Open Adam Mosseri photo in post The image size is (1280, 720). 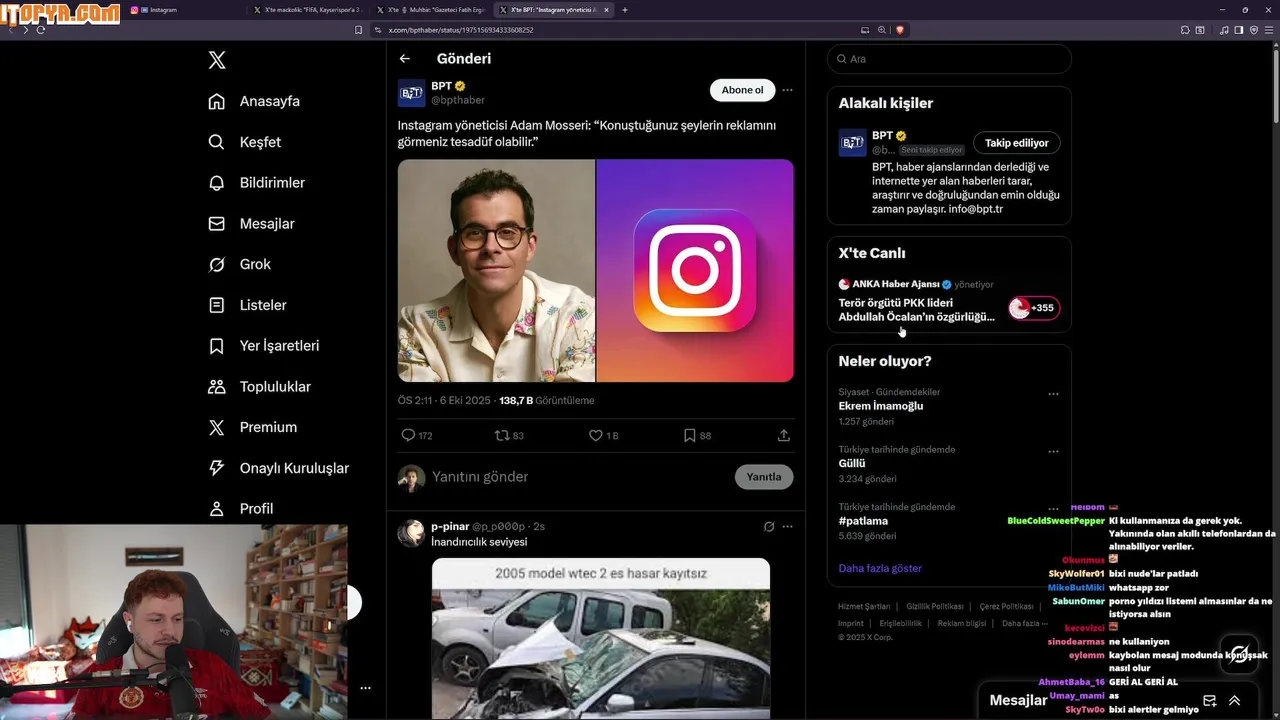pos(496,270)
